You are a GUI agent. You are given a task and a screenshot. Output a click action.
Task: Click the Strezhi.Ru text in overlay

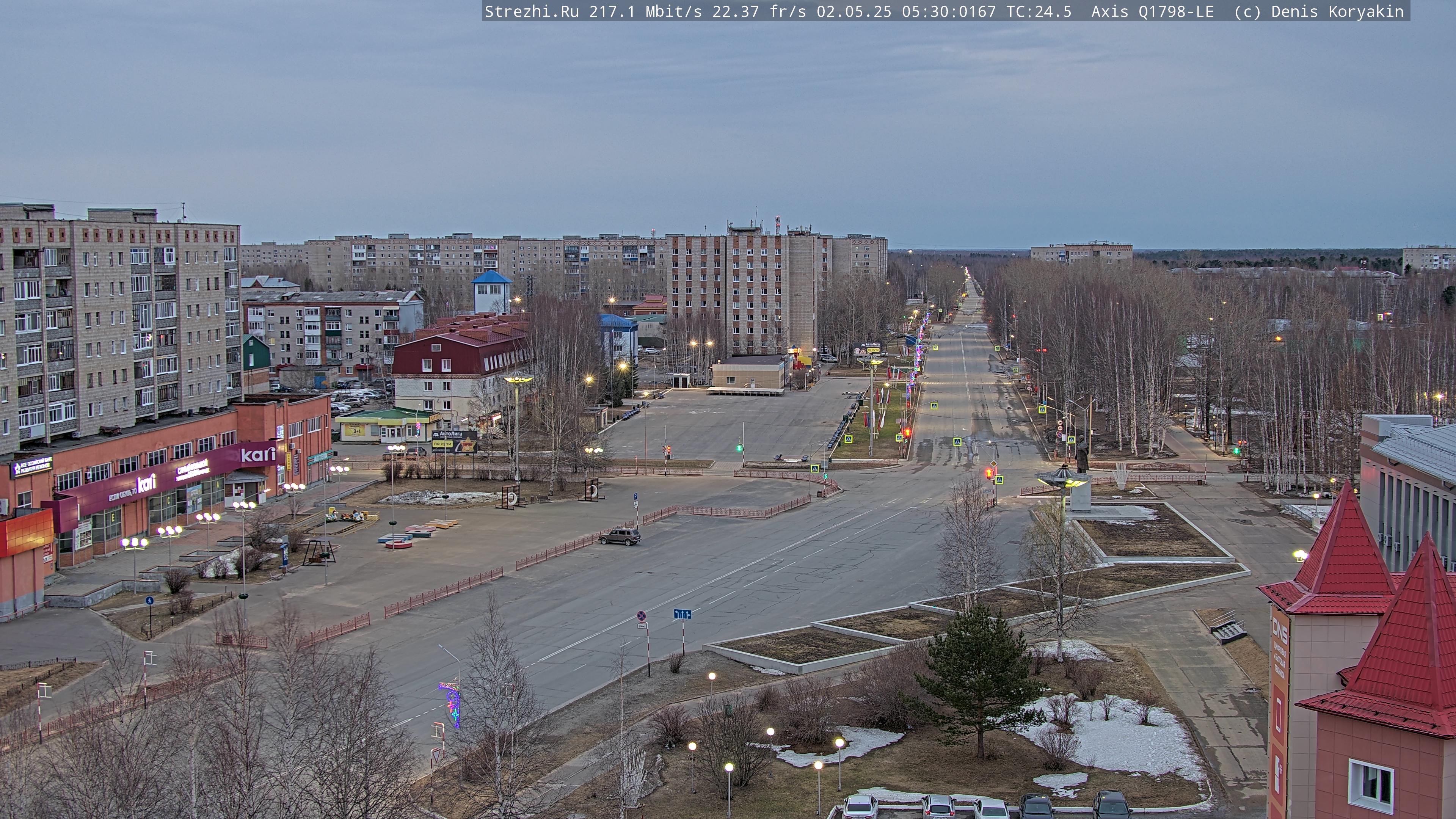tap(532, 12)
